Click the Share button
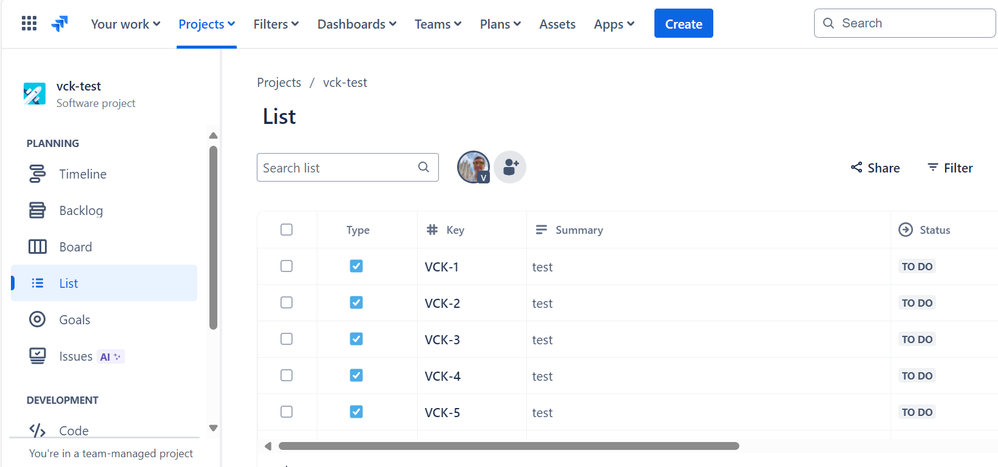Viewport: 998px width, 467px height. click(875, 168)
